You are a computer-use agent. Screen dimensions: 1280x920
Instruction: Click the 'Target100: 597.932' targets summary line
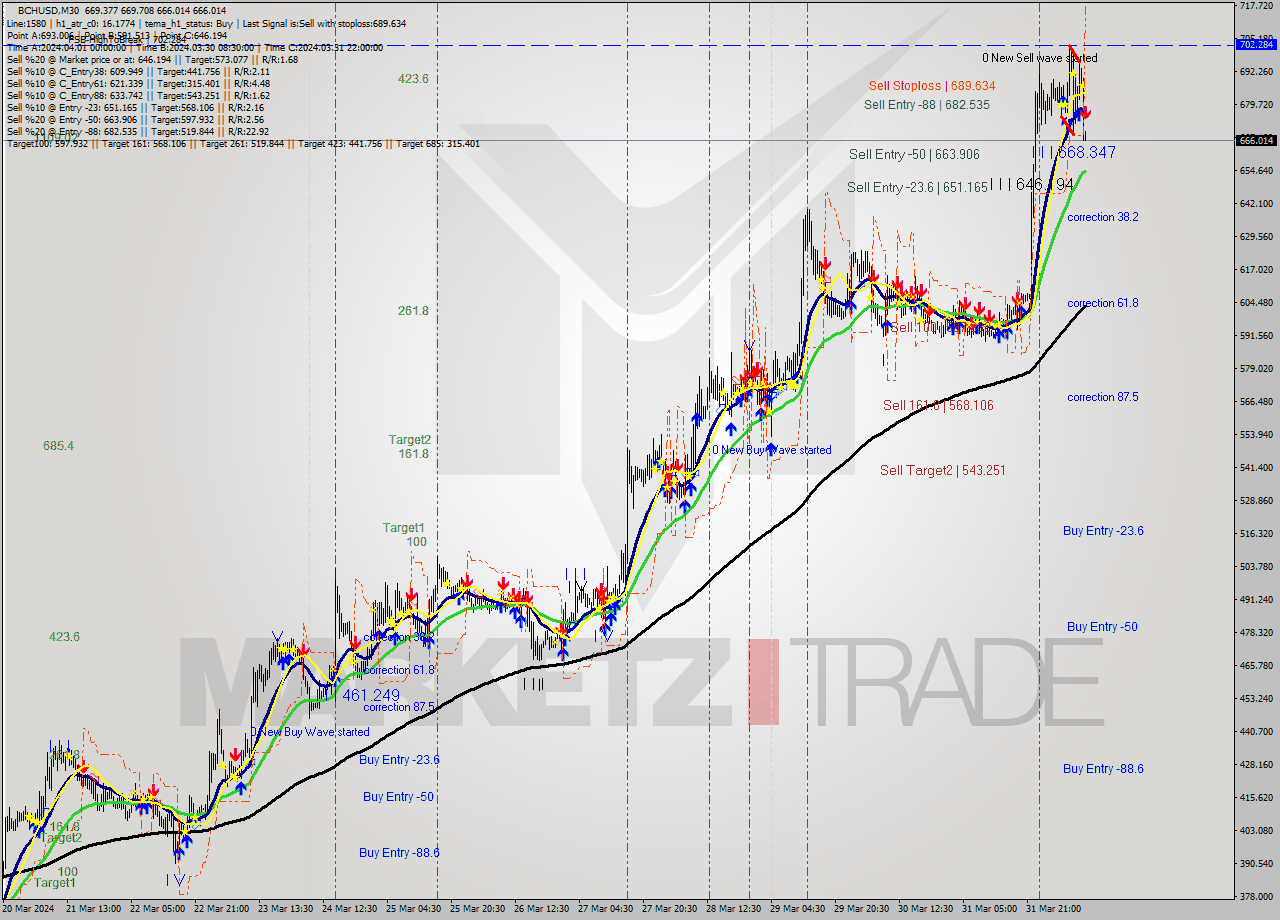pyautogui.click(x=243, y=143)
